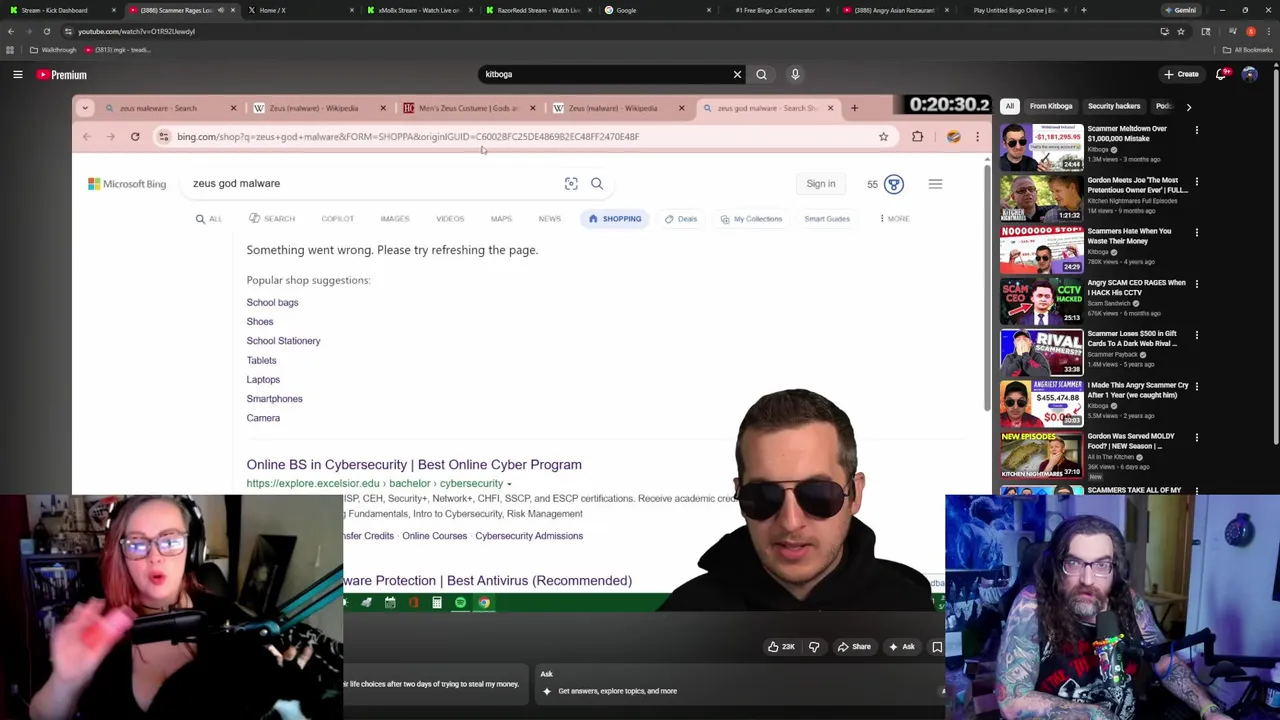Expand Bing MORE menu
The width and height of the screenshot is (1280, 720).
coord(893,219)
